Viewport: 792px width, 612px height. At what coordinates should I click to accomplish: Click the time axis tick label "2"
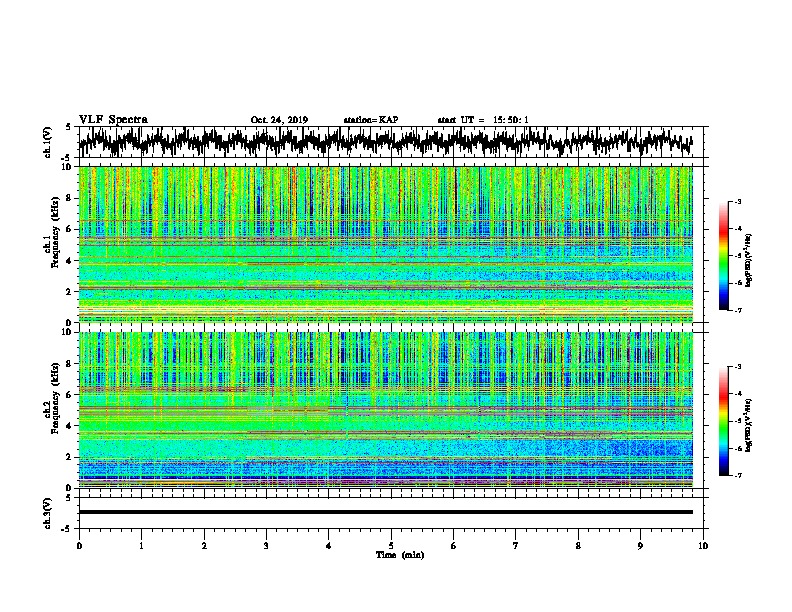pyautogui.click(x=204, y=546)
